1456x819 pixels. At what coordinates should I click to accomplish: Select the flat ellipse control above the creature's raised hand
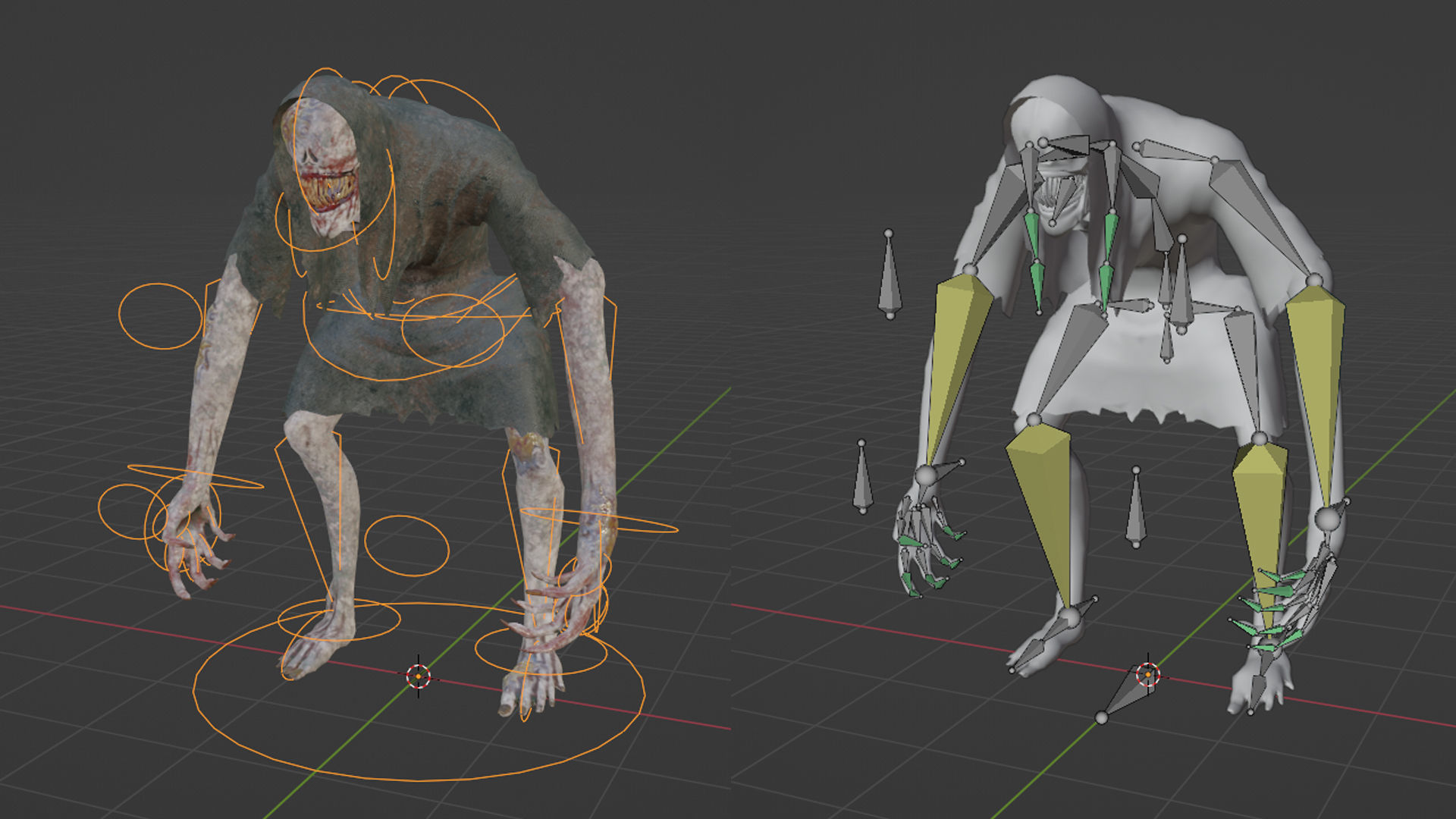(x=196, y=477)
